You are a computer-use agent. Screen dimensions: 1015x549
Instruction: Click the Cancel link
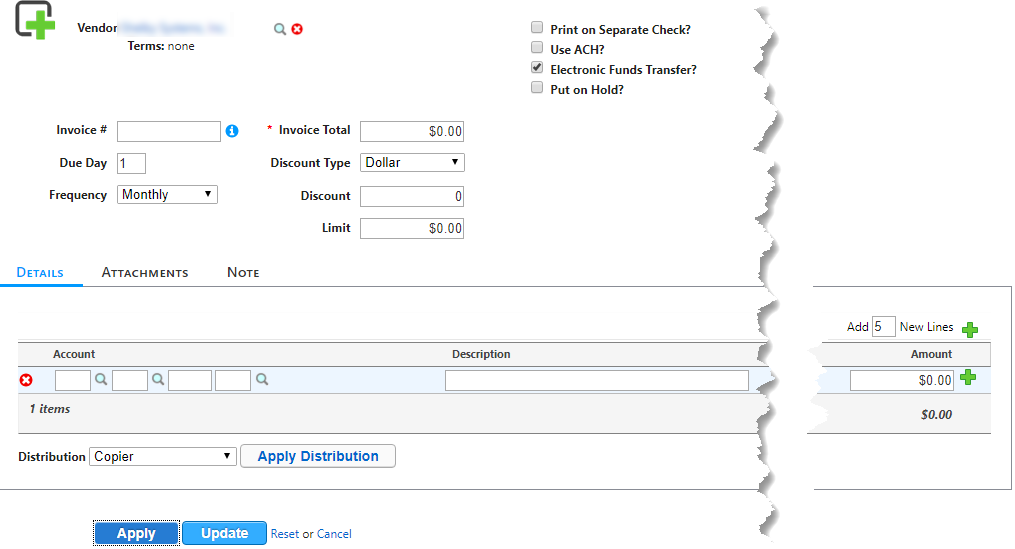coord(334,534)
